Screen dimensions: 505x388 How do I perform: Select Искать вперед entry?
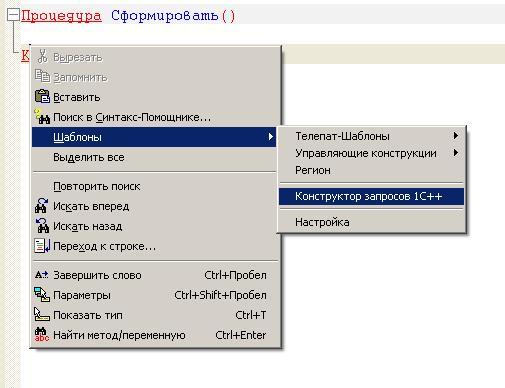coord(154,206)
